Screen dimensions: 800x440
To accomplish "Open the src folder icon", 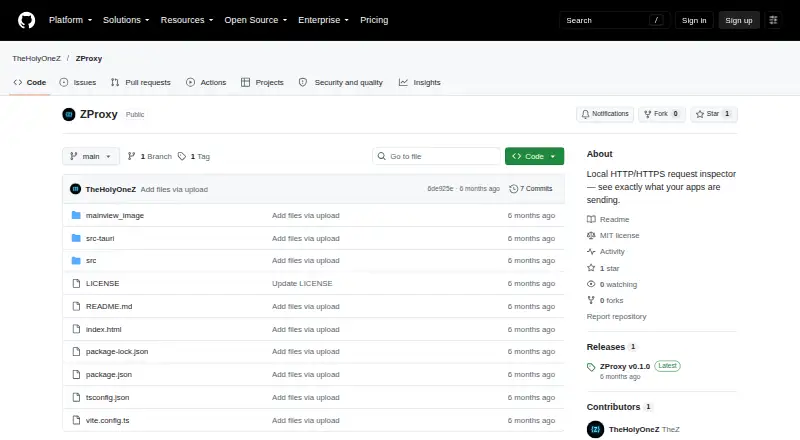I will tap(76, 261).
